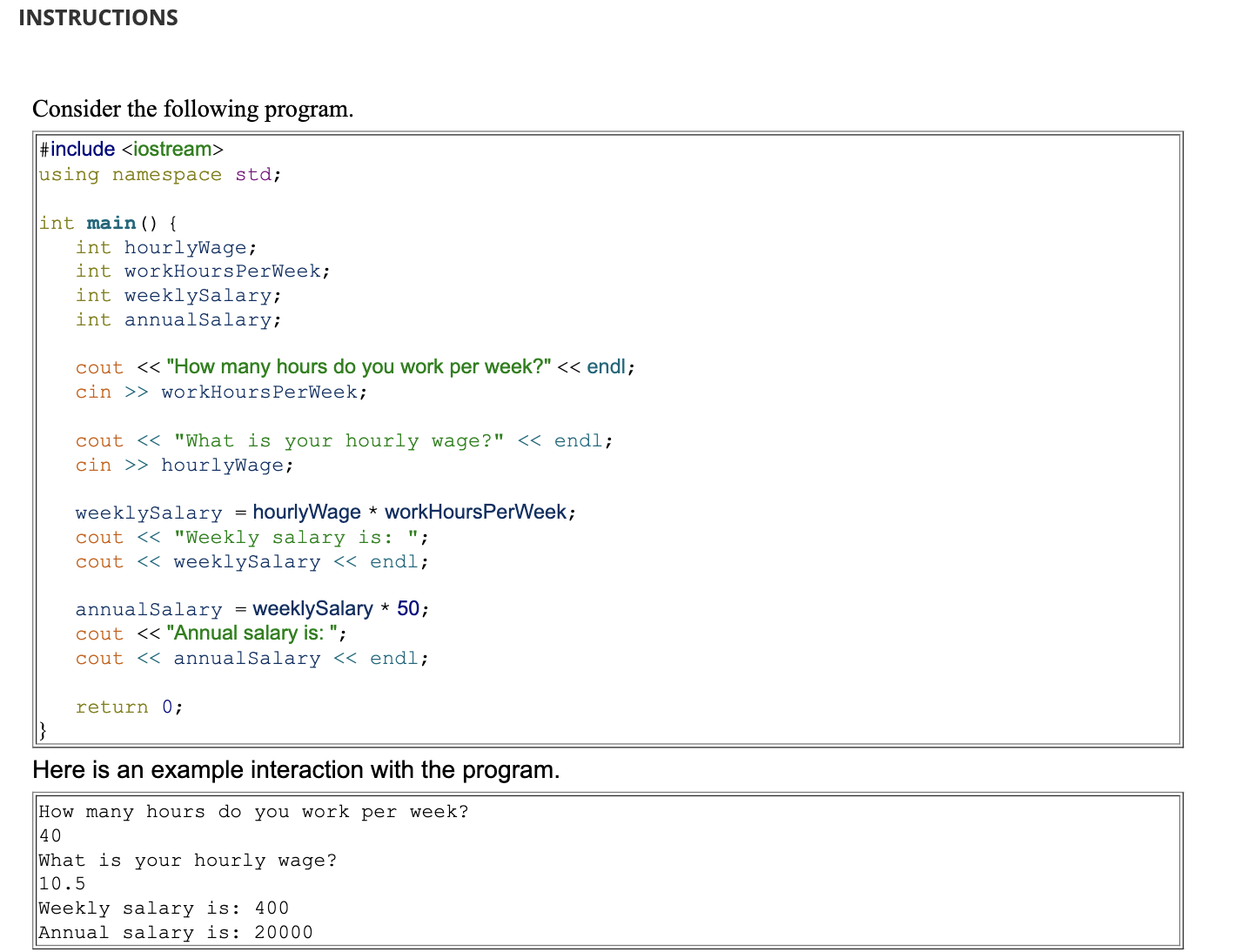Select the cin >> workHoursPerWeek statement
Image resolution: width=1241 pixels, height=952 pixels.
click(x=220, y=392)
